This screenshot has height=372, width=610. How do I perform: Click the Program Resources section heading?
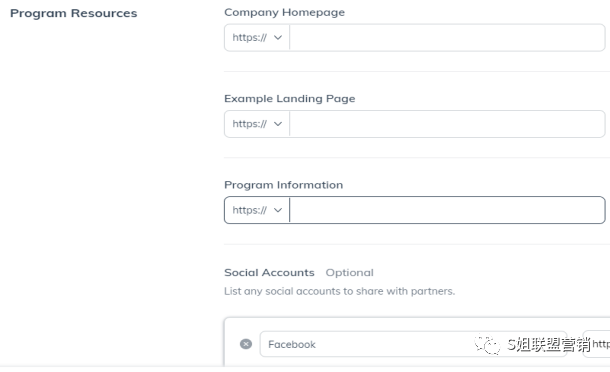pos(74,13)
